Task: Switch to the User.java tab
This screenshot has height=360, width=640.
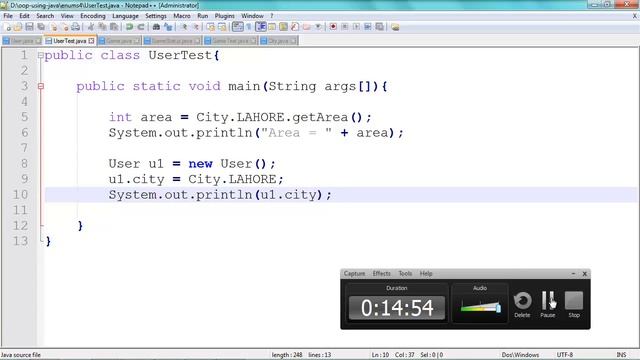Action: click(x=22, y=41)
